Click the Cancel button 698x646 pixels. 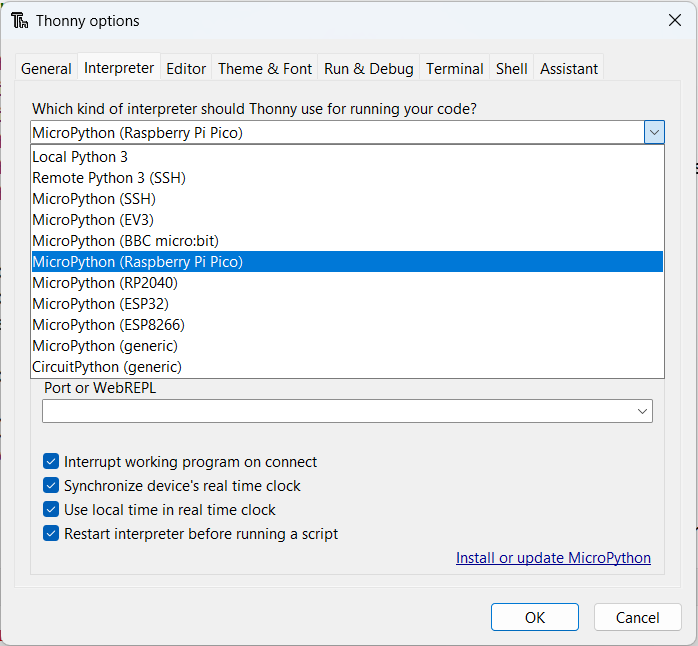point(637,617)
